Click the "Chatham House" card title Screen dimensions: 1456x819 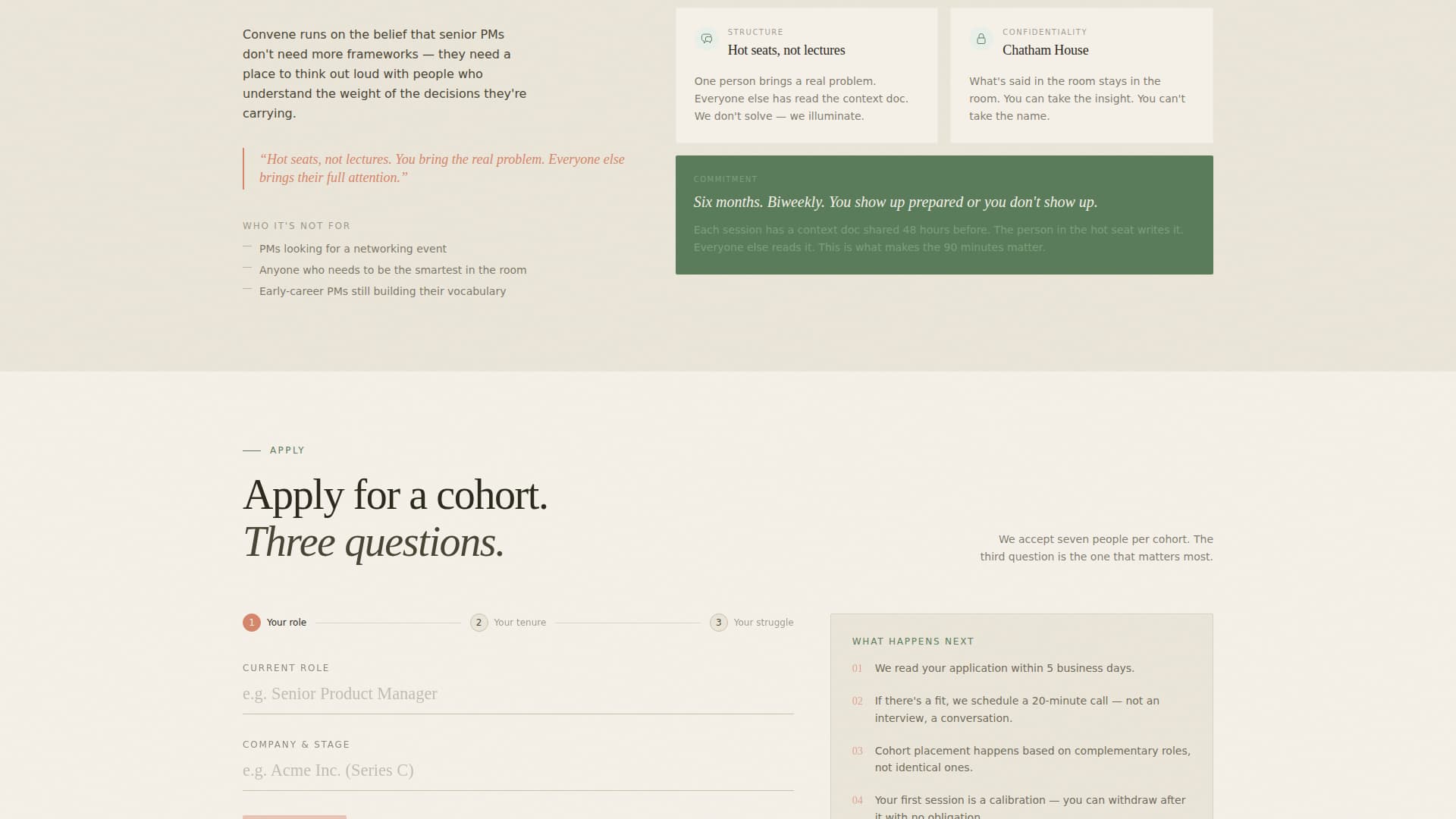point(1045,50)
